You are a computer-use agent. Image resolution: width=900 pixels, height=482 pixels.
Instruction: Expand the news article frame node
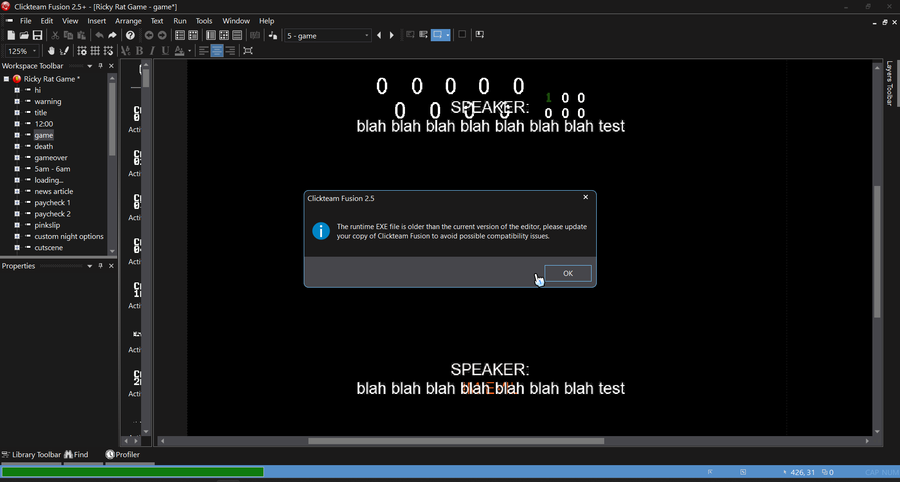pyautogui.click(x=17, y=192)
